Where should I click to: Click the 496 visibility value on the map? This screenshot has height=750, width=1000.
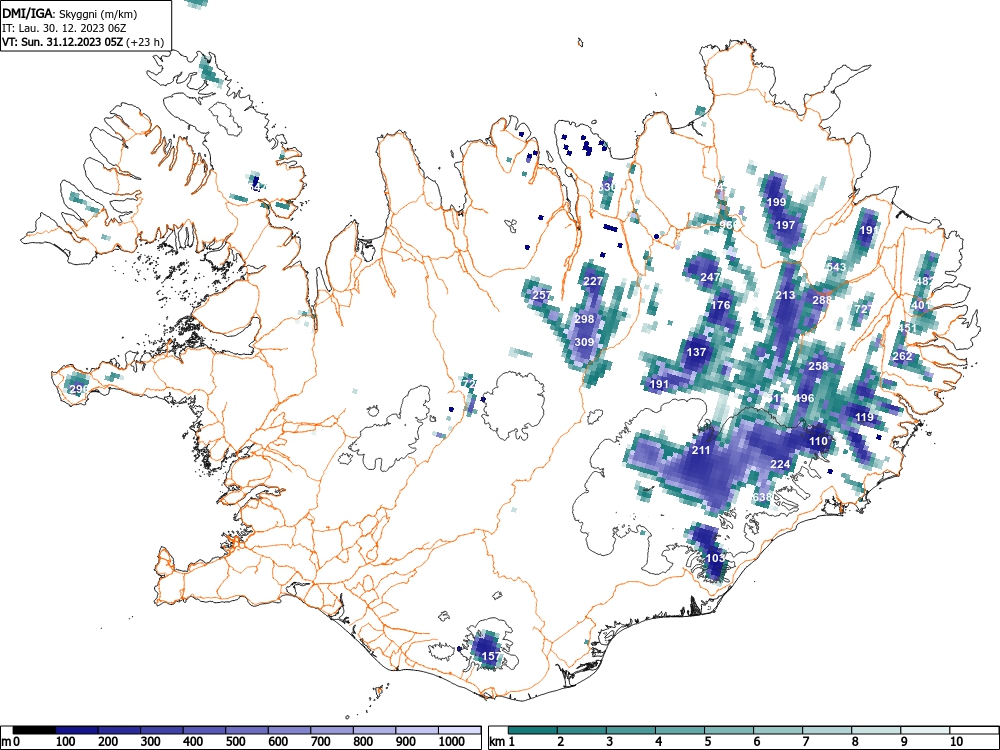coord(804,398)
